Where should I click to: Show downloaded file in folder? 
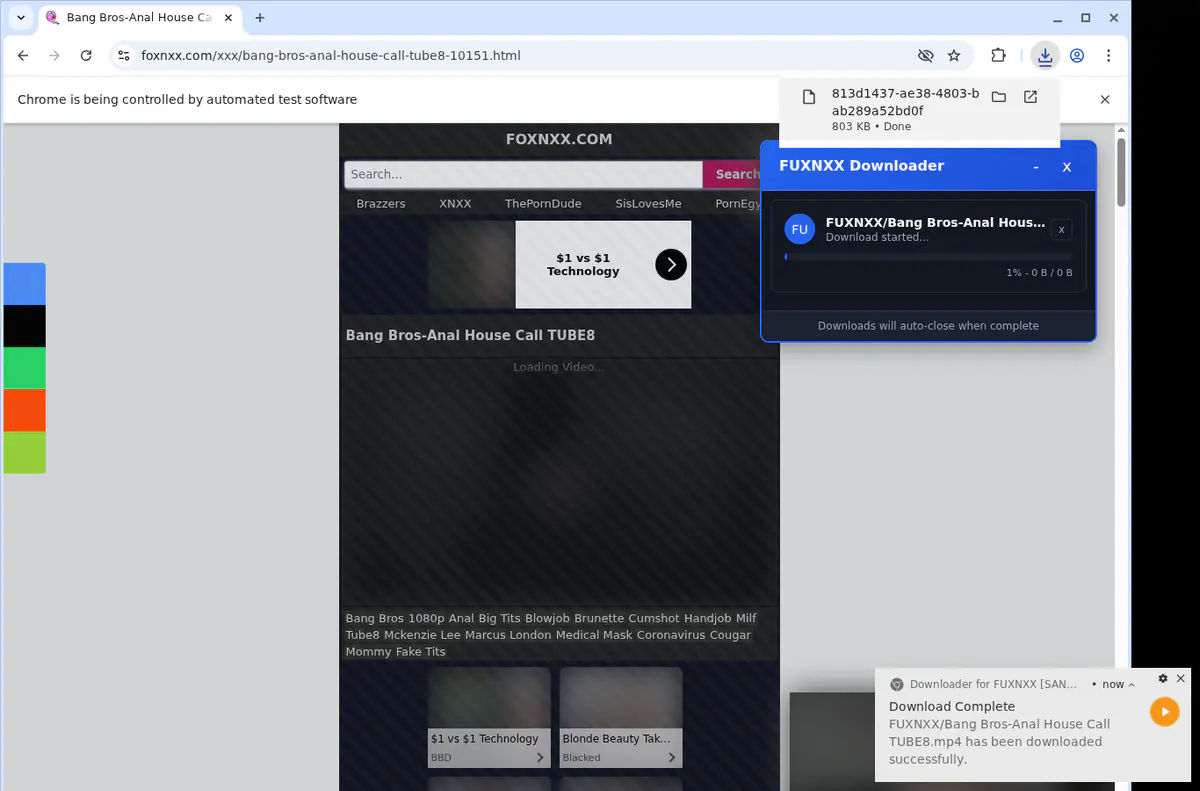tap(998, 97)
